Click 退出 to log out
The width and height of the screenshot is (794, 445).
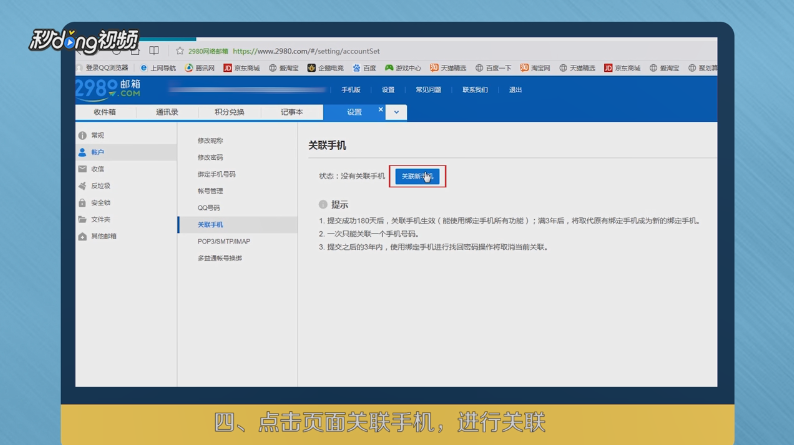[515, 90]
